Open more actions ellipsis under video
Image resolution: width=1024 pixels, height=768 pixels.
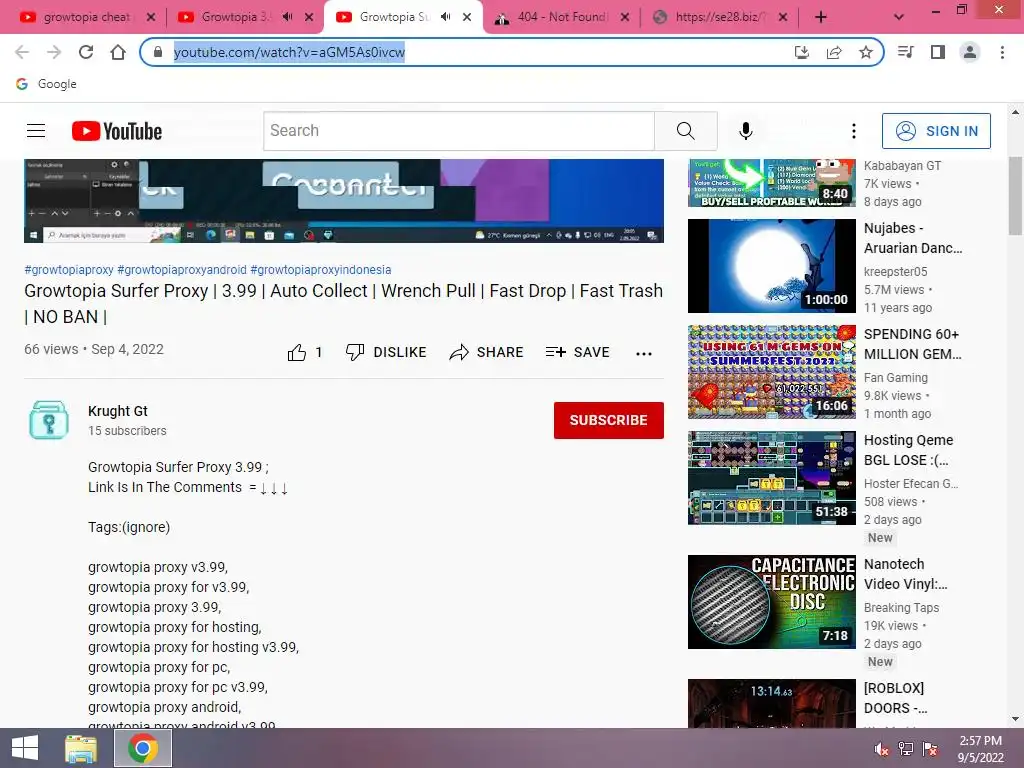coord(644,353)
